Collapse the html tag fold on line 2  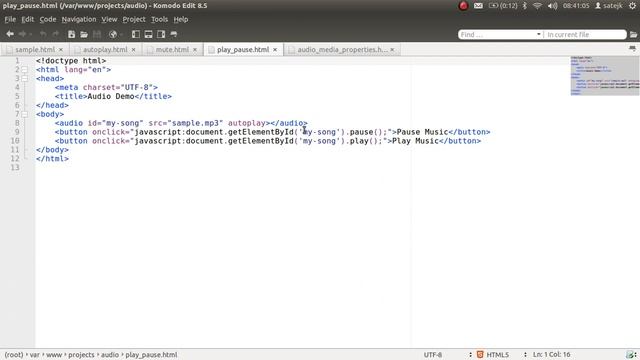click(x=25, y=70)
